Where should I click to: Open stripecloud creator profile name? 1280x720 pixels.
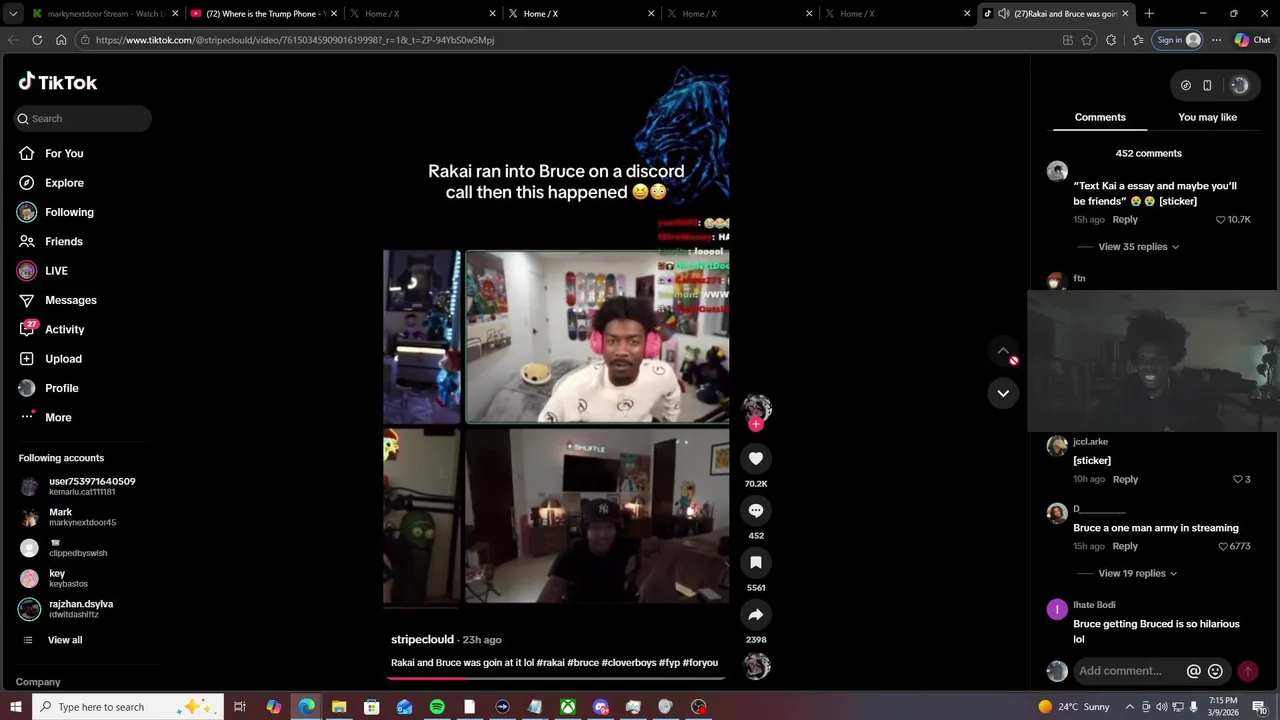422,639
